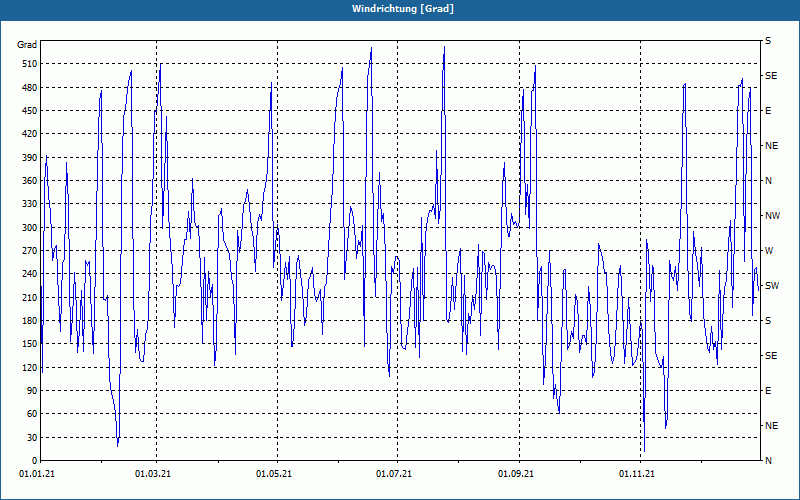Click the W compass label on right axis
Screen dimensions: 800x500
click(769, 251)
